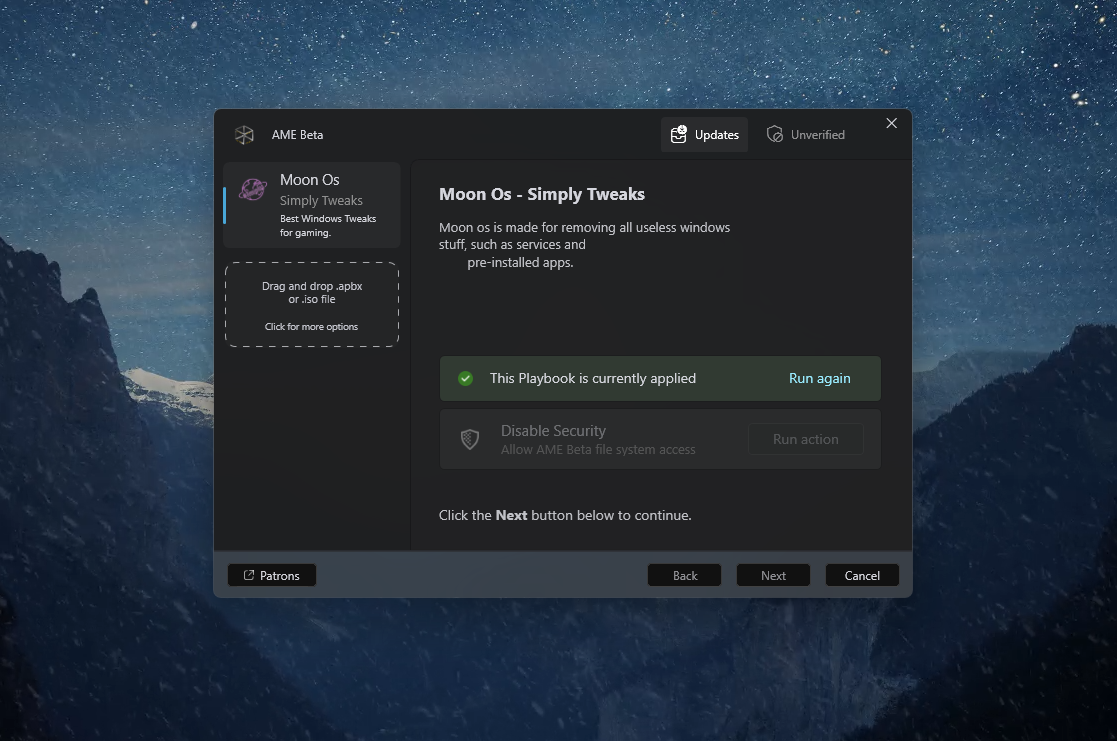Cancel the playbook wizard

(x=862, y=576)
